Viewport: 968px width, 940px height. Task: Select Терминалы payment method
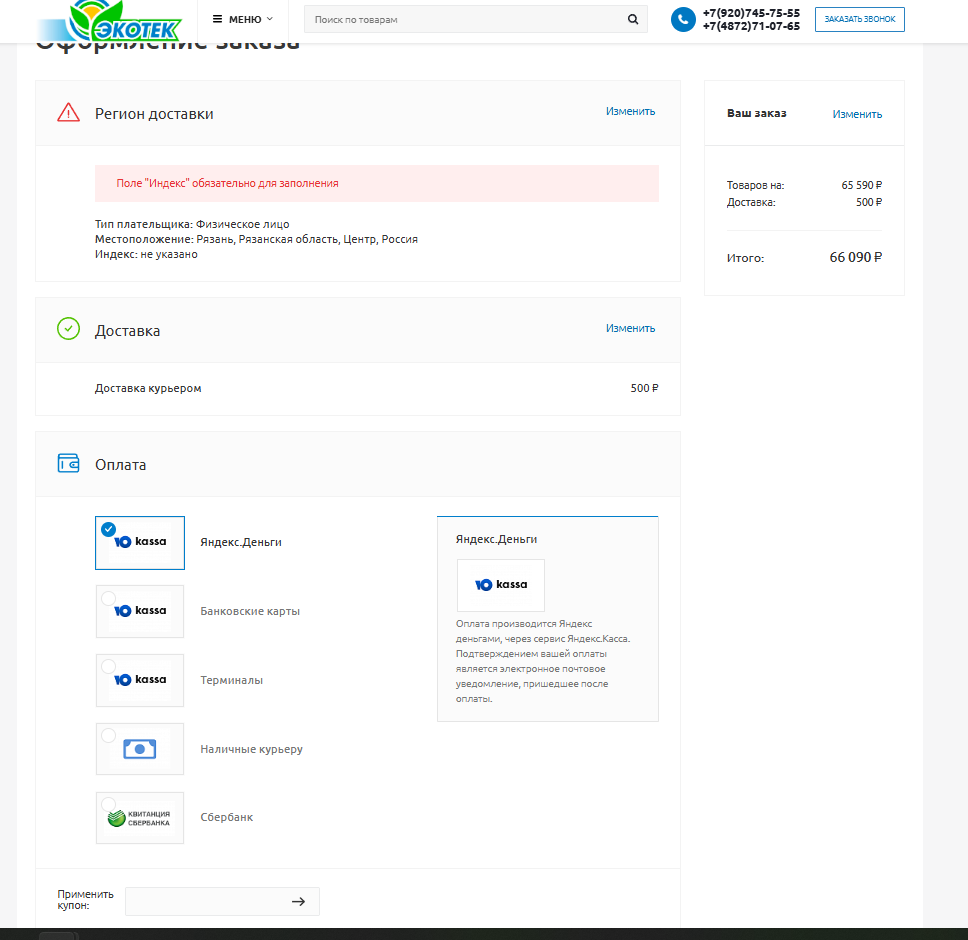point(140,680)
